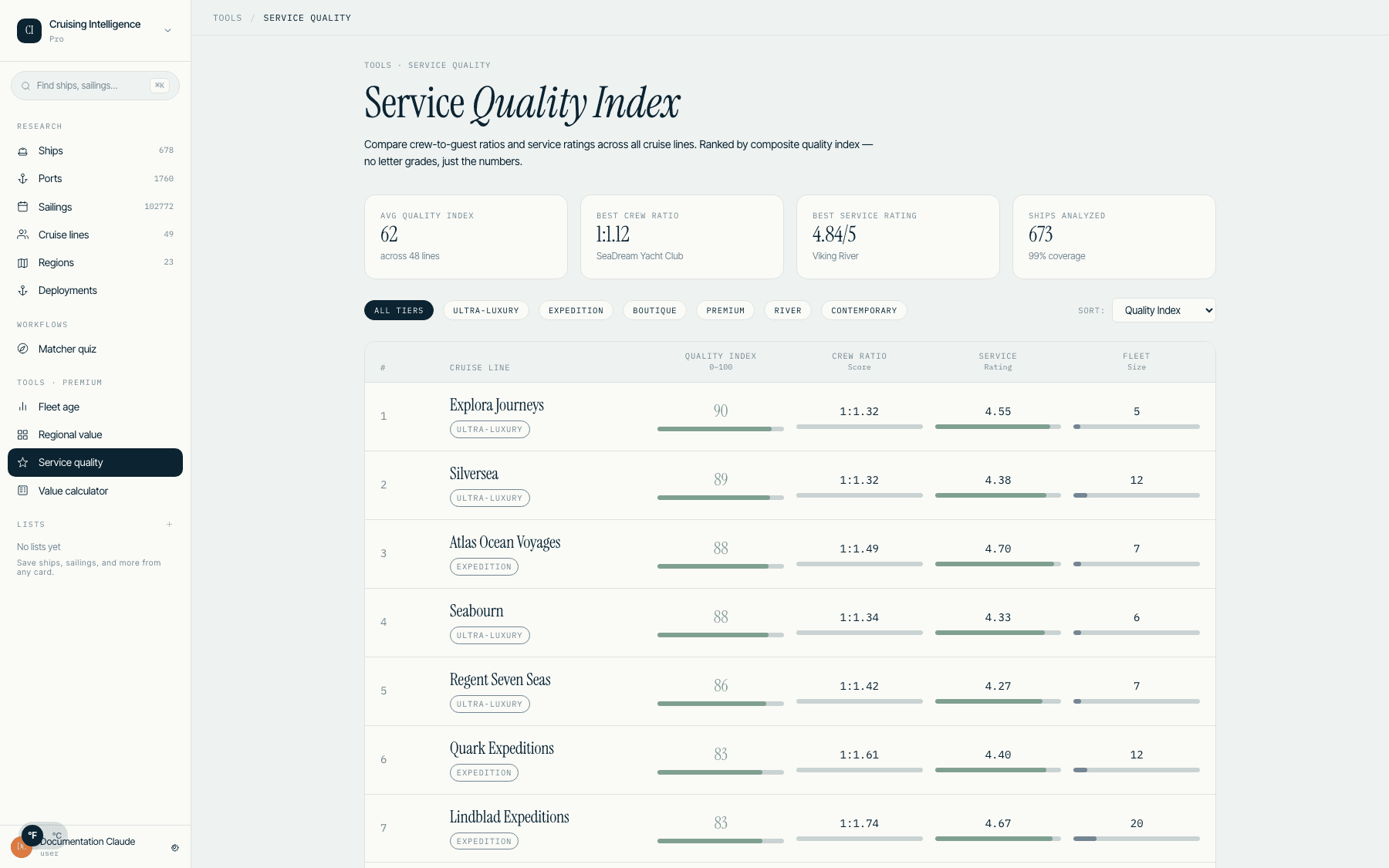Viewport: 1389px width, 868px height.
Task: Click the Find ships, sailings search field
Action: coord(95,86)
